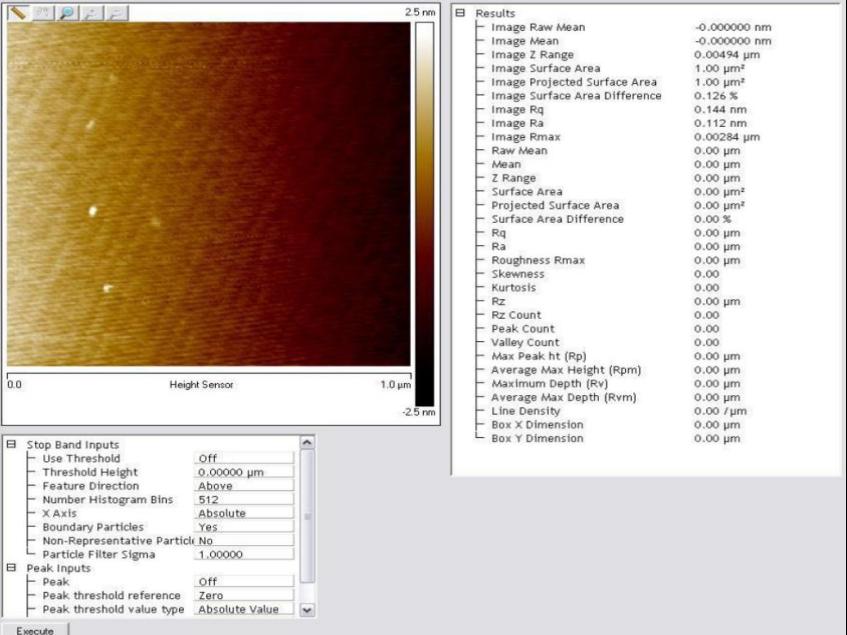Toggle the Use Threshold Off value
Screen dimensions: 847x635
click(x=244, y=458)
